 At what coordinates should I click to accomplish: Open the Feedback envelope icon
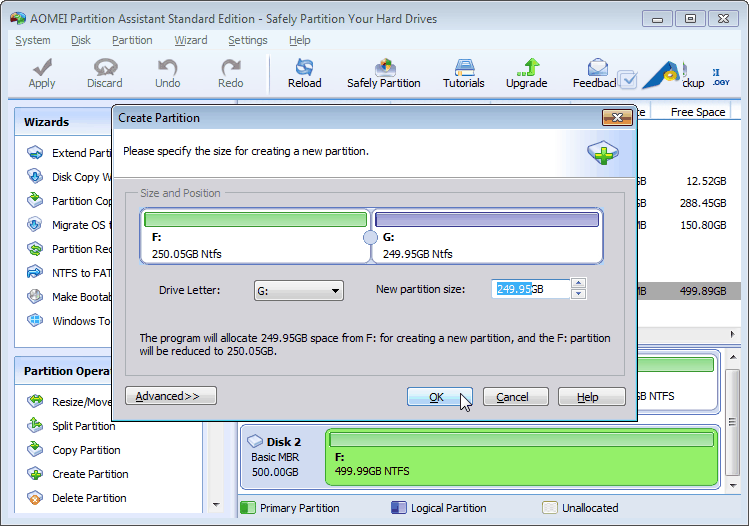coord(597,67)
